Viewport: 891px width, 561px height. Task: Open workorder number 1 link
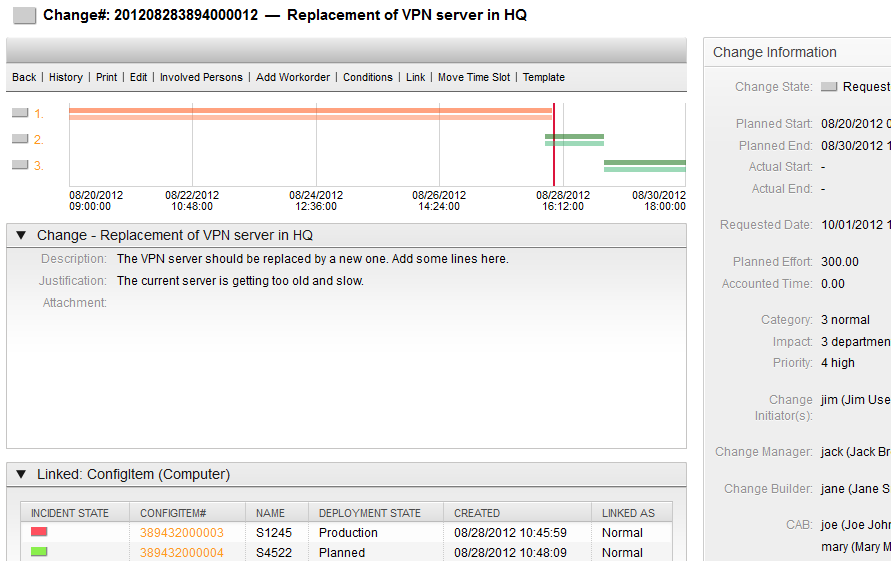point(38,114)
